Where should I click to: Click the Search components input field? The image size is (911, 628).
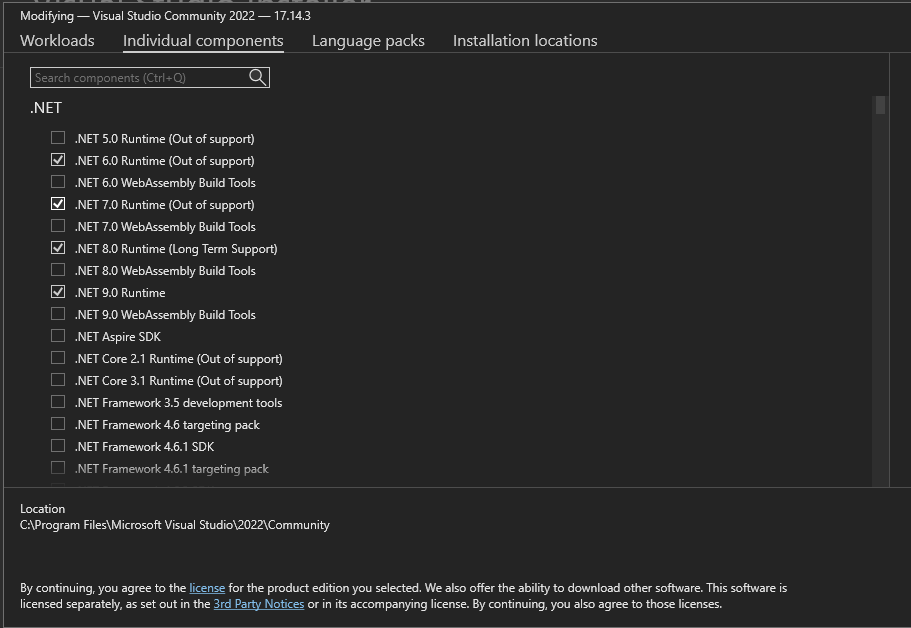point(138,77)
